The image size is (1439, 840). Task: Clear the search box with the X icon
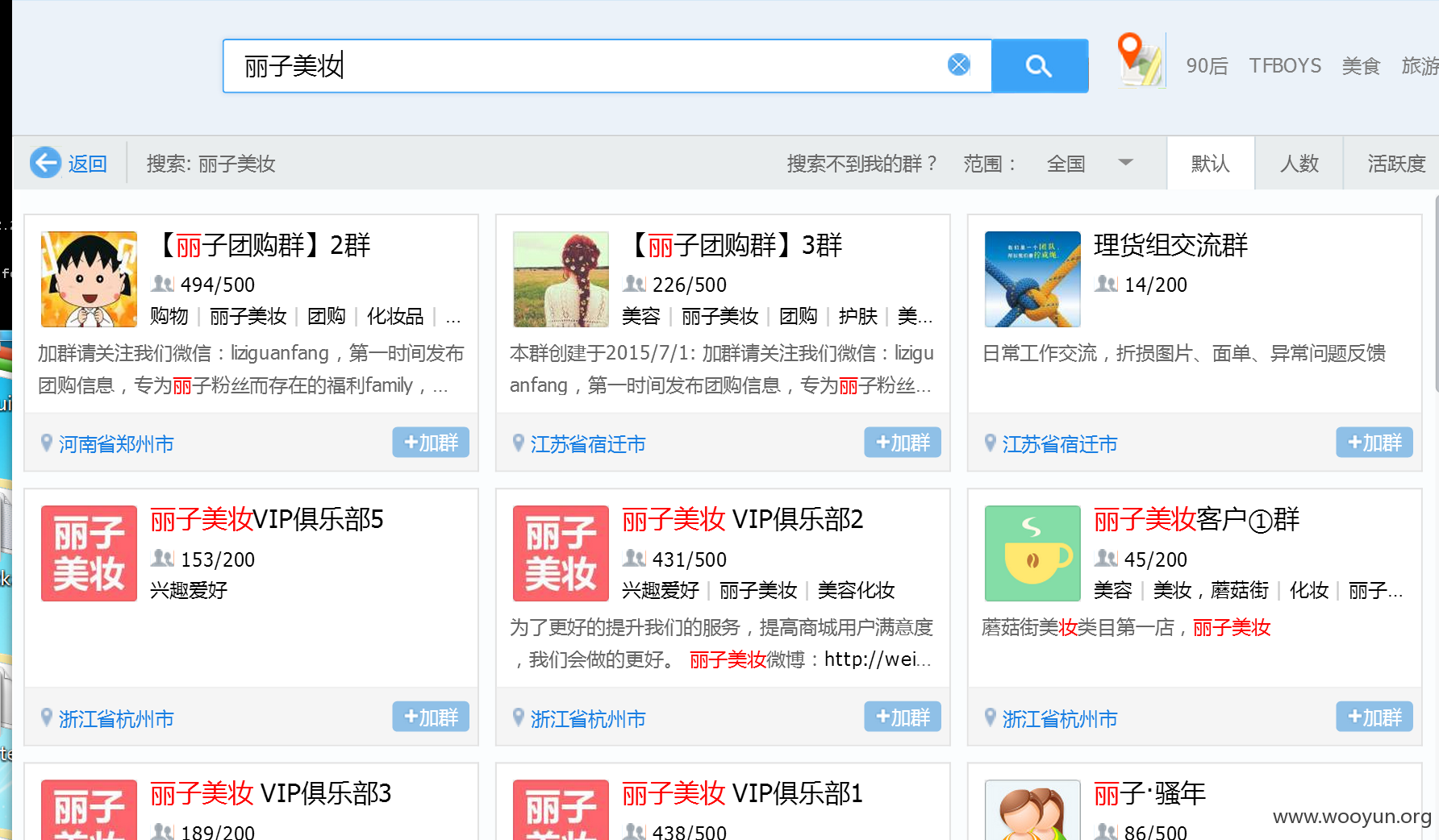958,64
